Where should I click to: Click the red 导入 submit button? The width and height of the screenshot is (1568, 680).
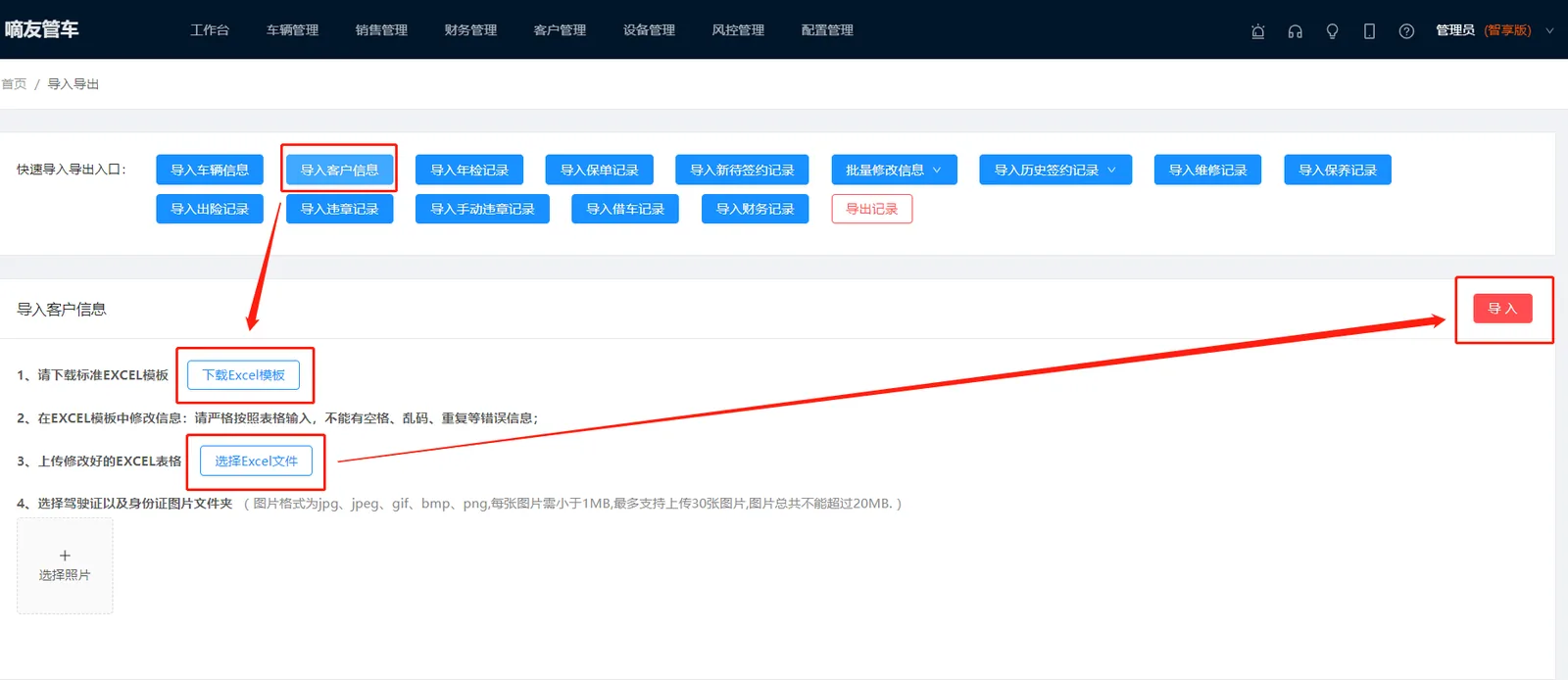[x=1502, y=309]
